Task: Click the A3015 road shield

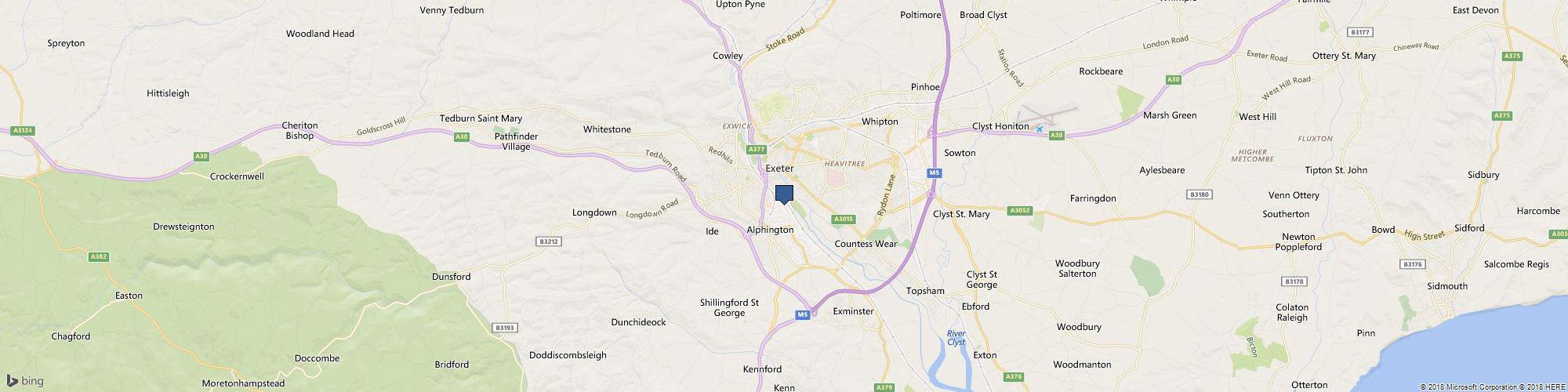Action: pyautogui.click(x=843, y=219)
